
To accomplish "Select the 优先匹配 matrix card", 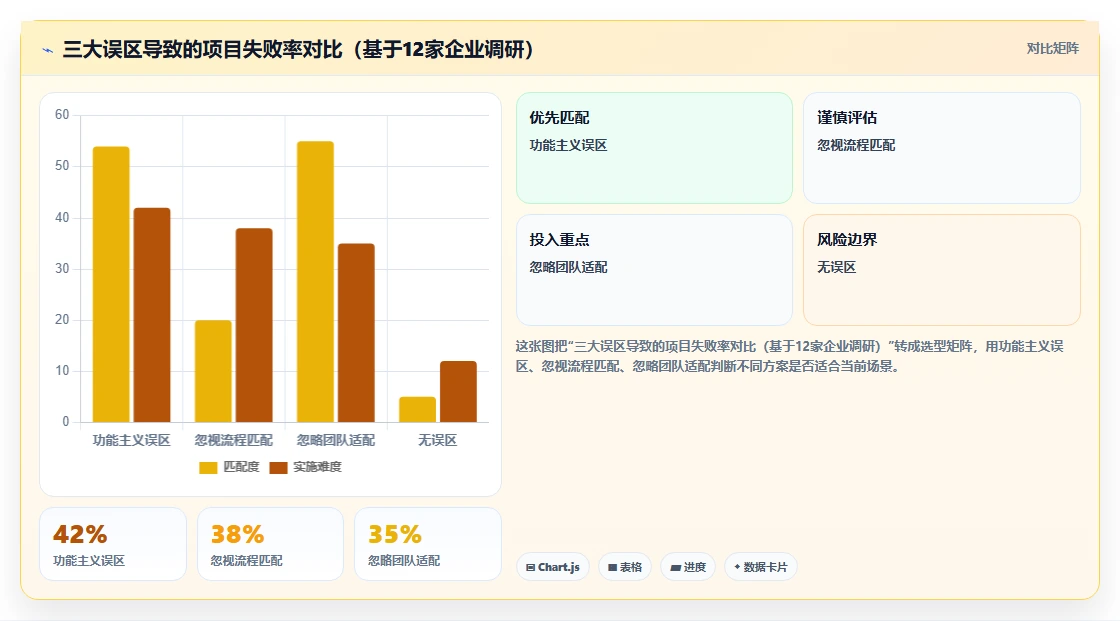I will pyautogui.click(x=654, y=148).
